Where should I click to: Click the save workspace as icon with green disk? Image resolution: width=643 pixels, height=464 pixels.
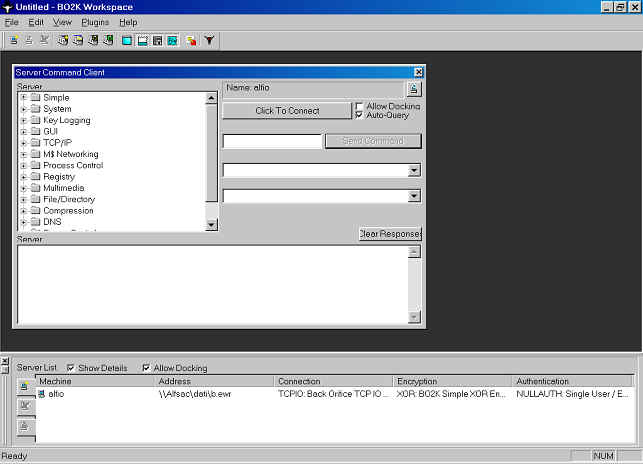108,40
